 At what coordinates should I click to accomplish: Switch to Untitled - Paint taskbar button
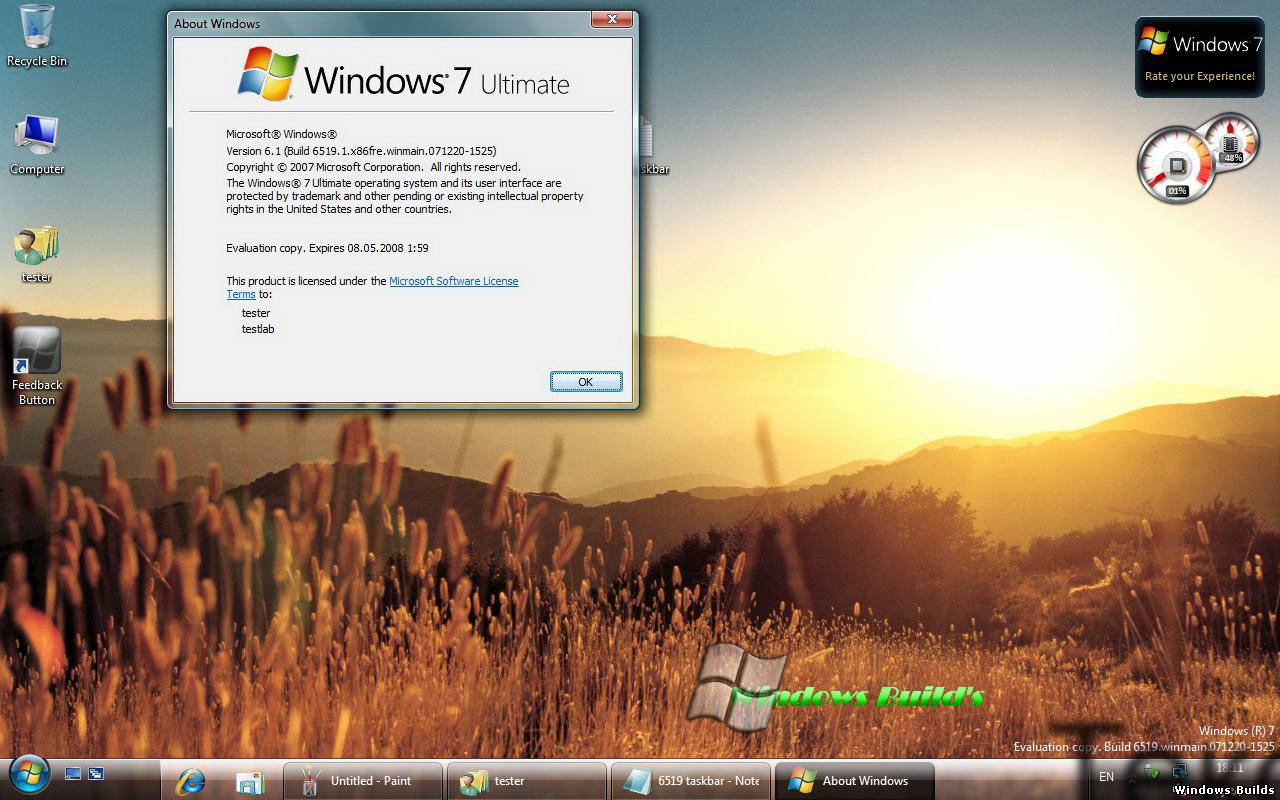(x=363, y=781)
